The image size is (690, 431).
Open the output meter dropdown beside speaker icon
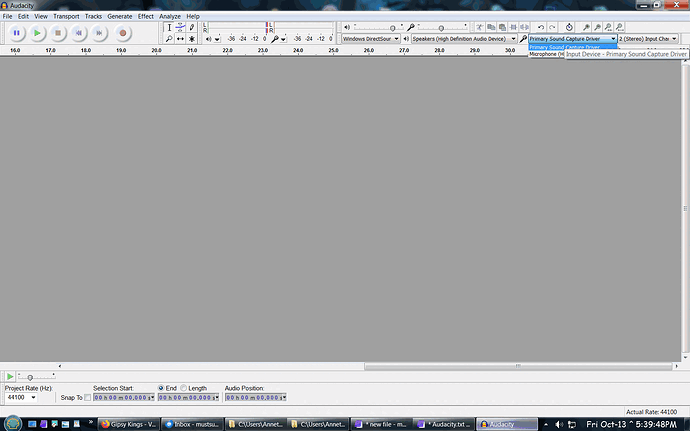217,39
